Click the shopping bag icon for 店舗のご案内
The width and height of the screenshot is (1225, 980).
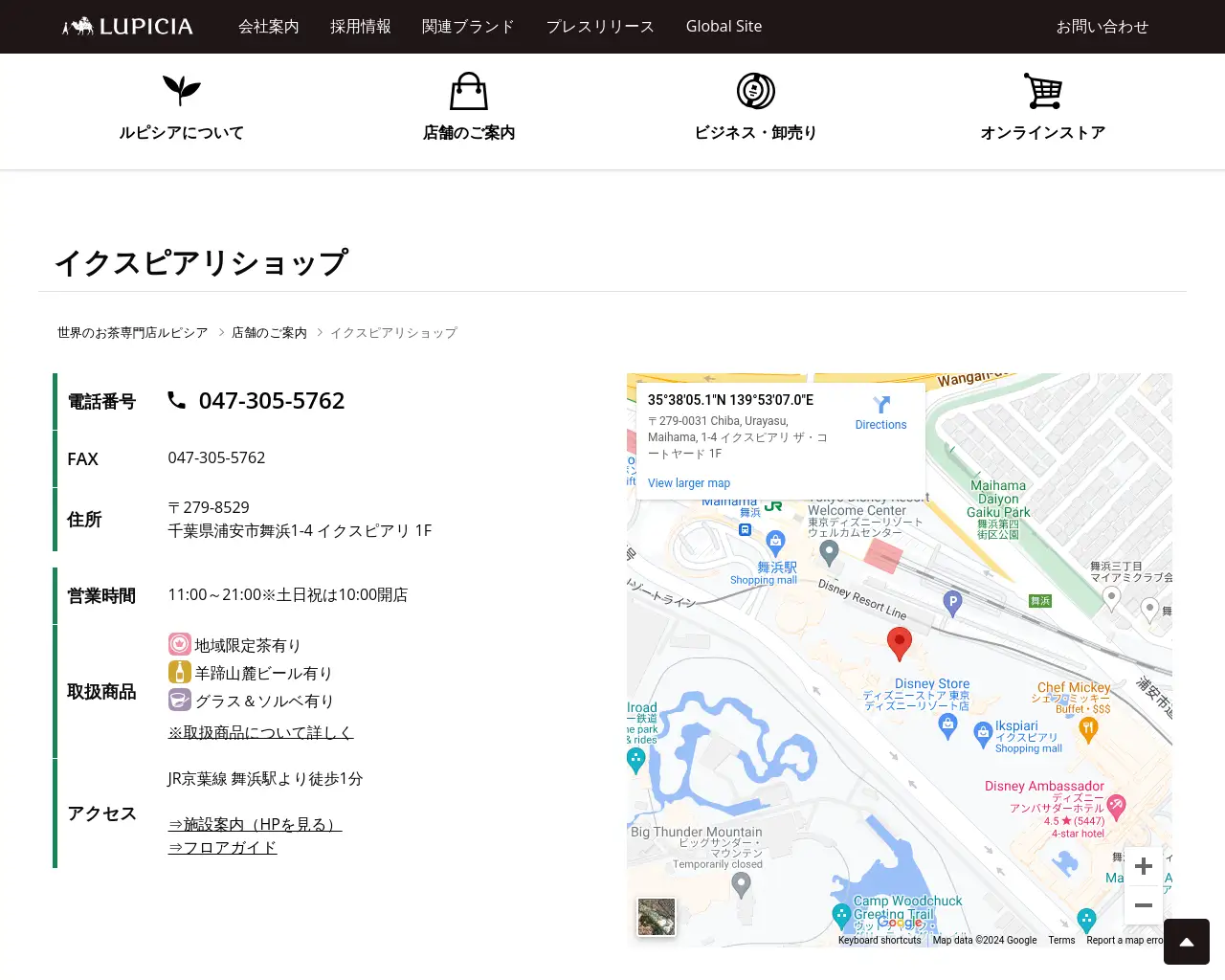click(469, 91)
